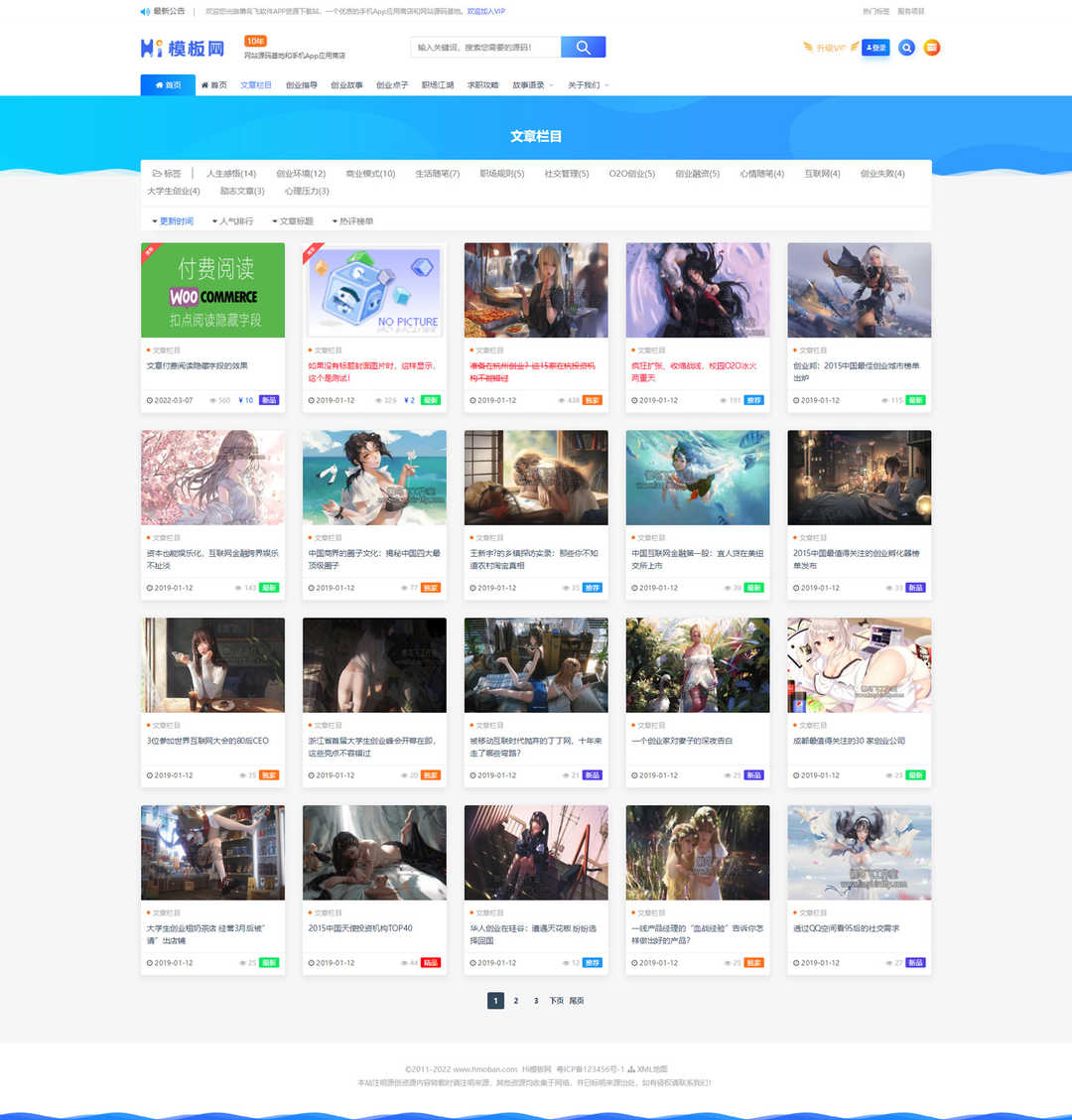The height and width of the screenshot is (1120, 1072).
Task: Click the 登录 user button
Action: coord(875,48)
